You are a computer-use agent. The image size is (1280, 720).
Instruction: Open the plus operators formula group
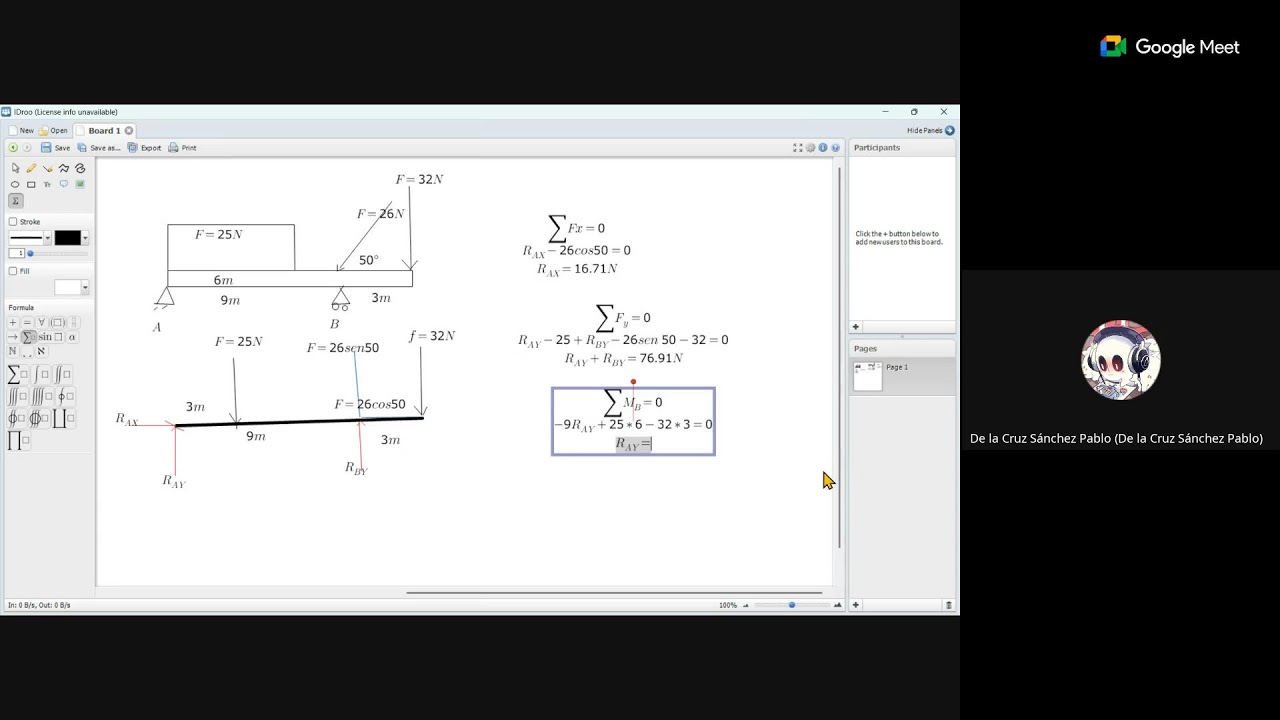(x=13, y=323)
